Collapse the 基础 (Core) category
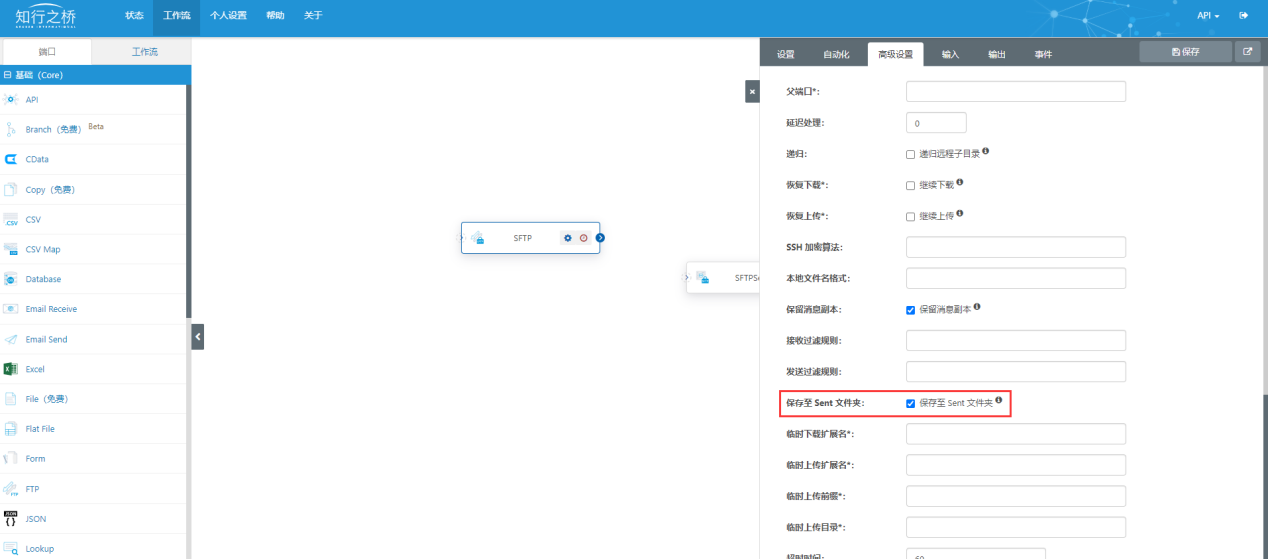 (8, 75)
